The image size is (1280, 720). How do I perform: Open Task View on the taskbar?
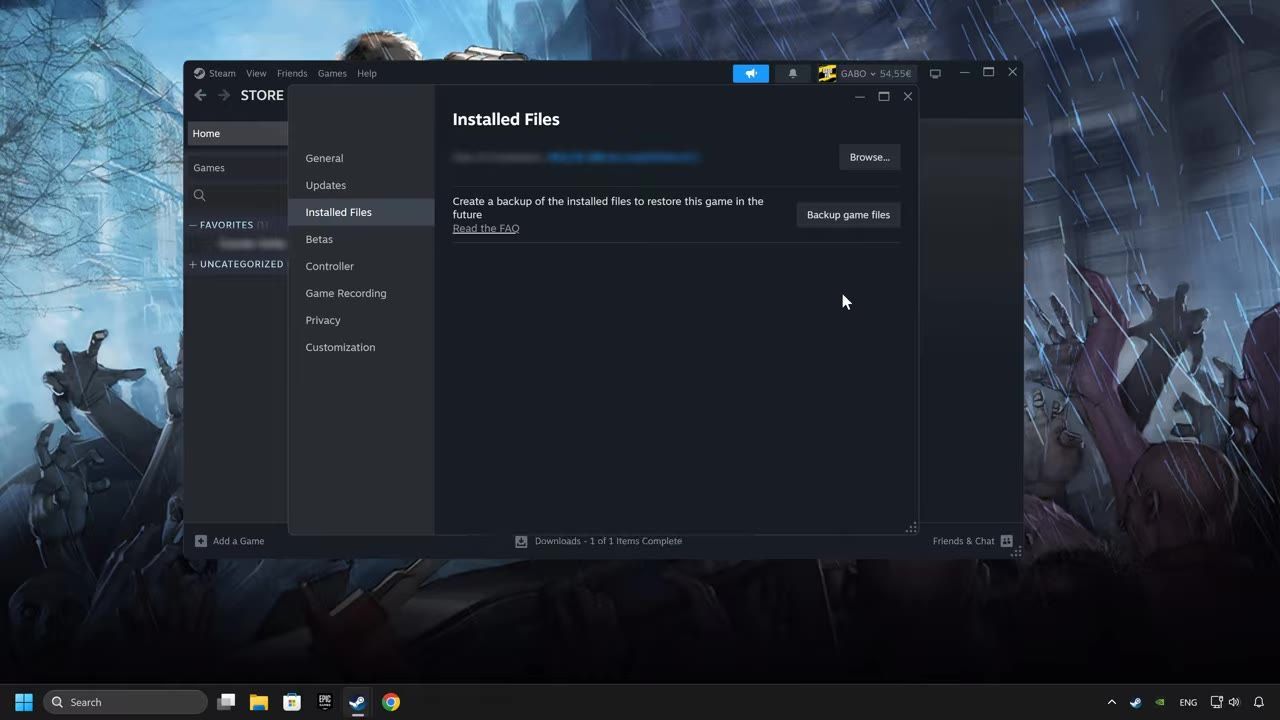click(x=226, y=702)
